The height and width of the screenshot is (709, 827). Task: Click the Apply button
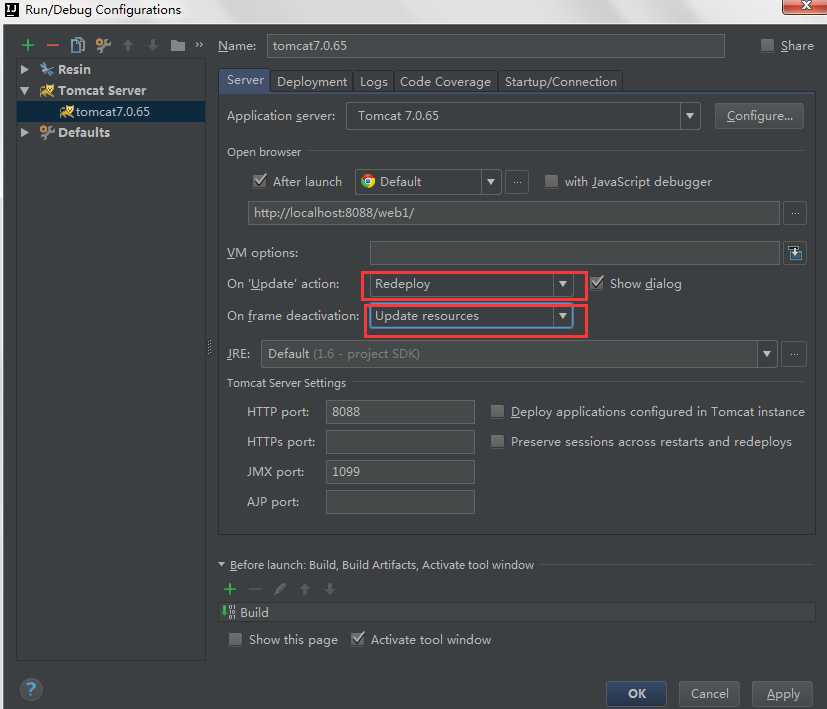[783, 694]
